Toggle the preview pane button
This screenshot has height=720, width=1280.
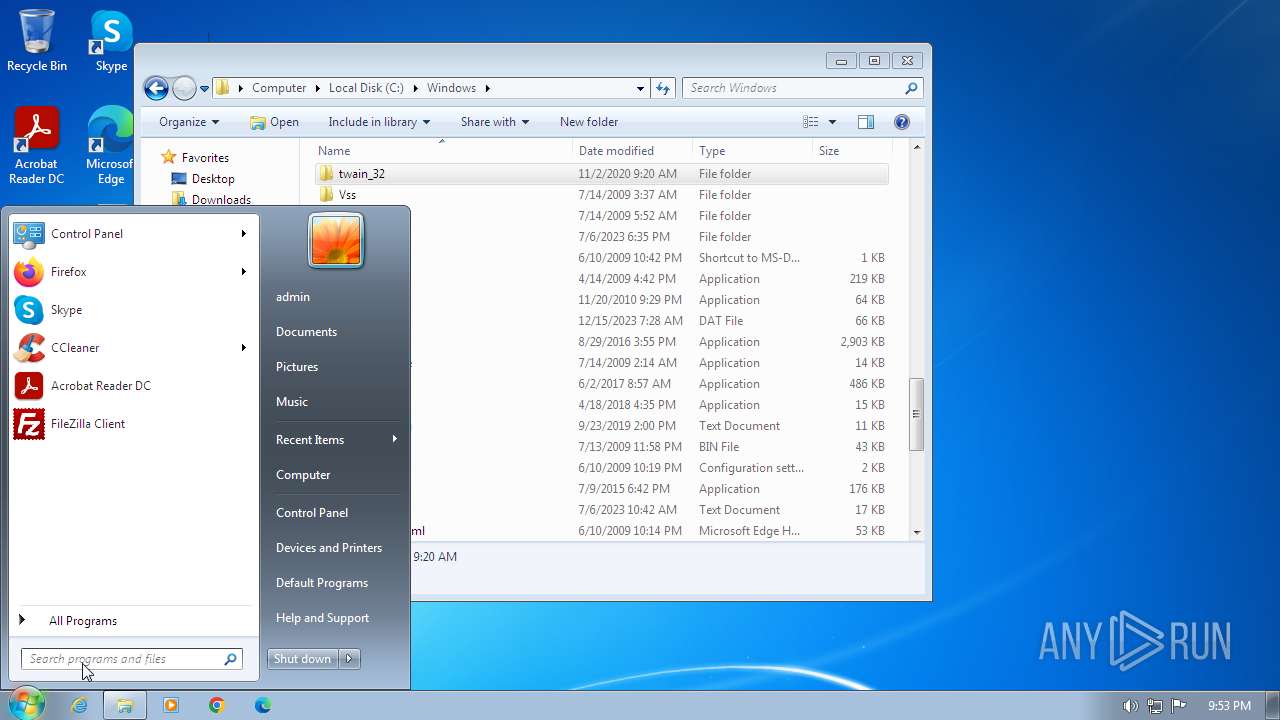click(866, 122)
